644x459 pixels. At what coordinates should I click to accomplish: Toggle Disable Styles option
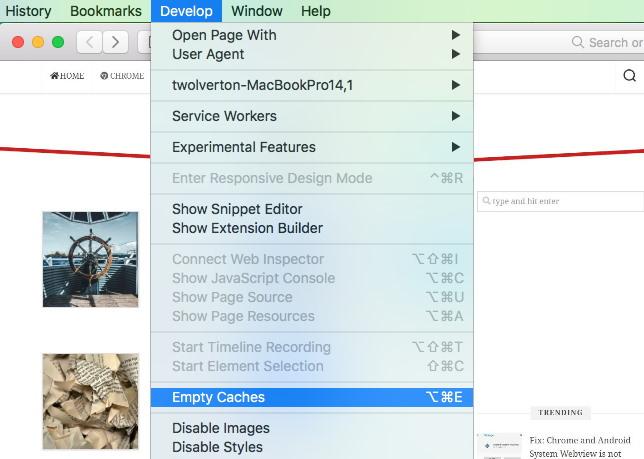217,447
